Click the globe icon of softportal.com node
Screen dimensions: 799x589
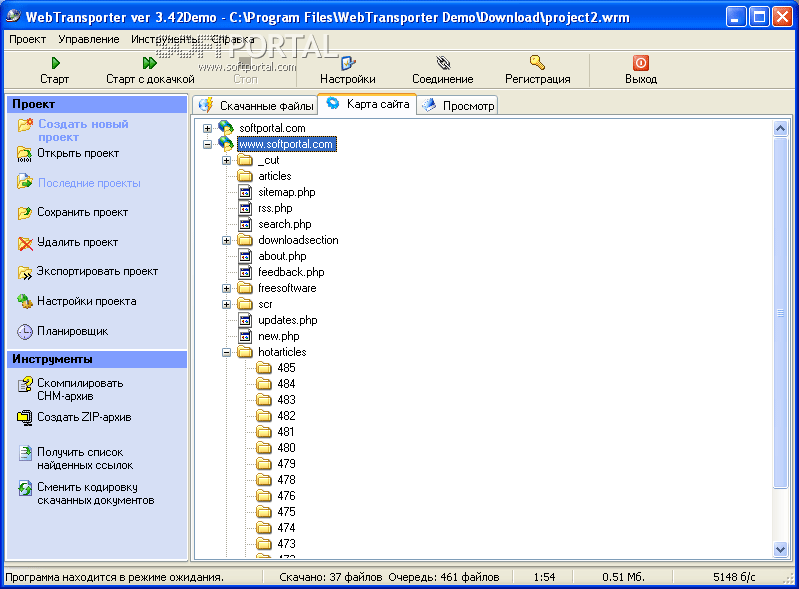point(226,127)
